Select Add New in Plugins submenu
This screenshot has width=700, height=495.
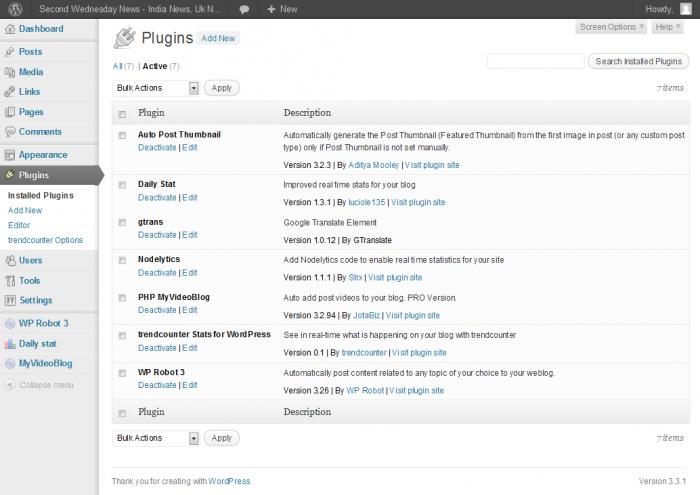point(25,210)
